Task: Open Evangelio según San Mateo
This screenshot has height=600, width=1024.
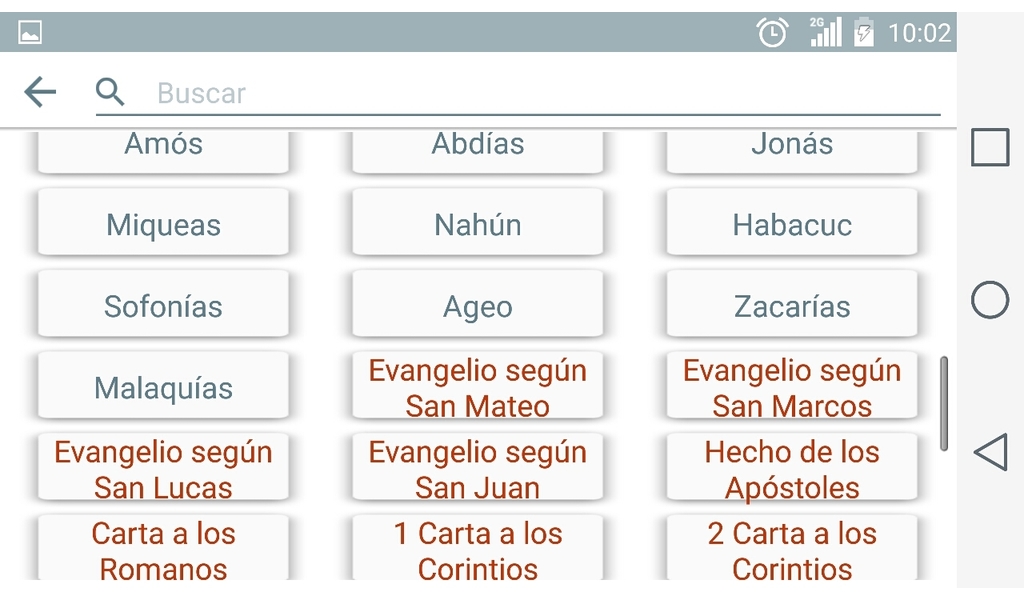Action: [478, 388]
